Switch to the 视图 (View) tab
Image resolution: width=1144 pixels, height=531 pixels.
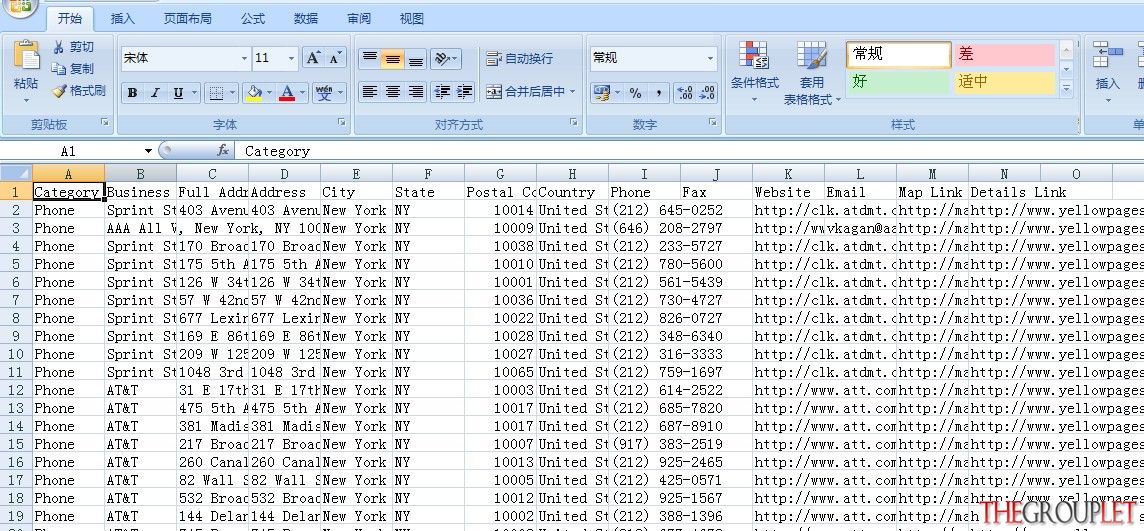tap(411, 19)
